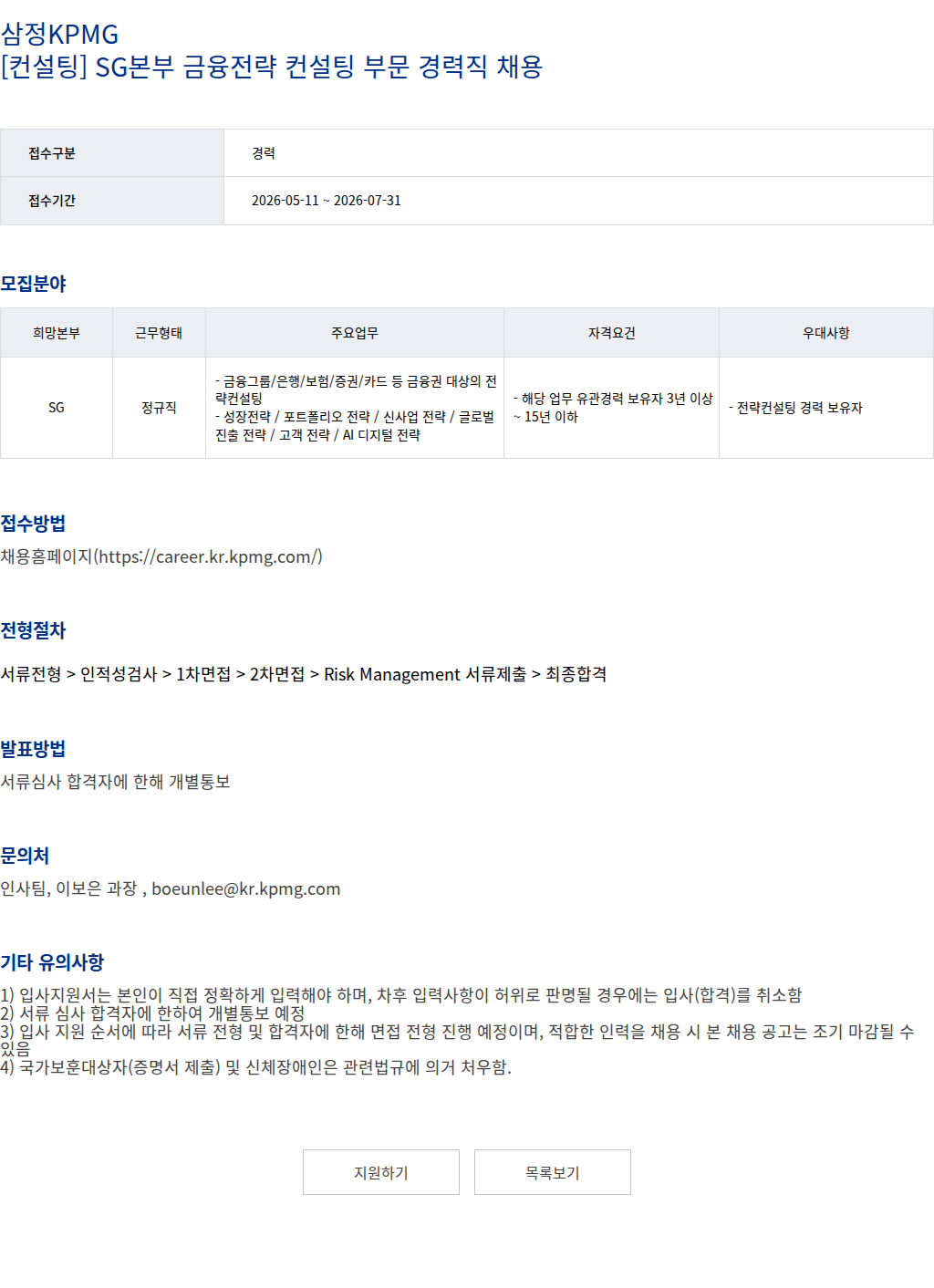Click the 기타 유의사항 section heading
The height and width of the screenshot is (1288, 934).
[x=53, y=962]
